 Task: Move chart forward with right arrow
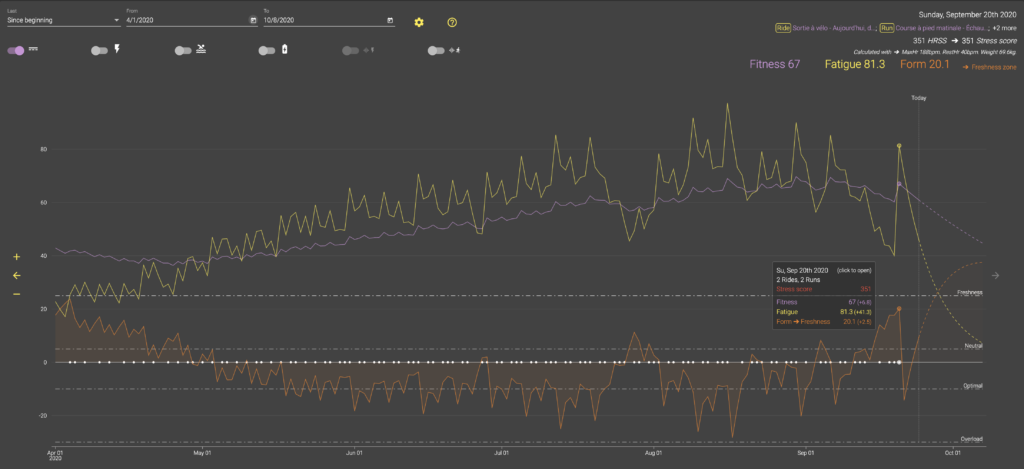[995, 276]
